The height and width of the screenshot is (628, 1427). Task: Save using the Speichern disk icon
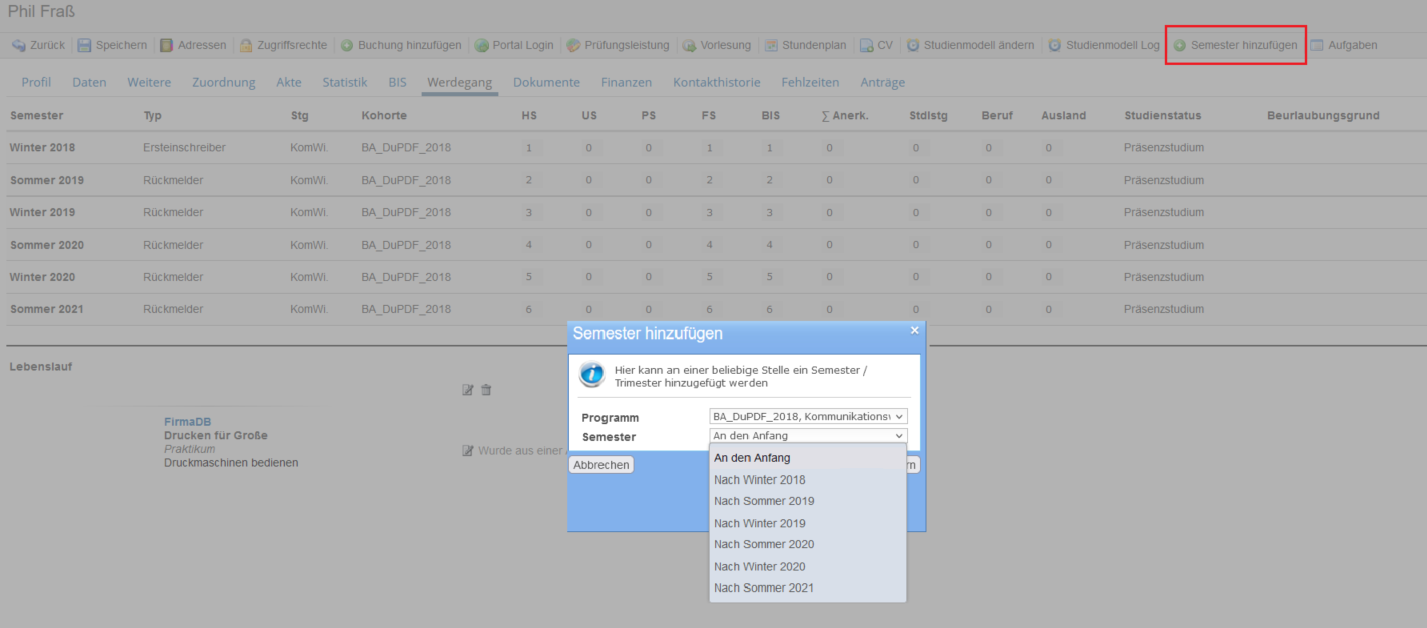[x=85, y=45]
